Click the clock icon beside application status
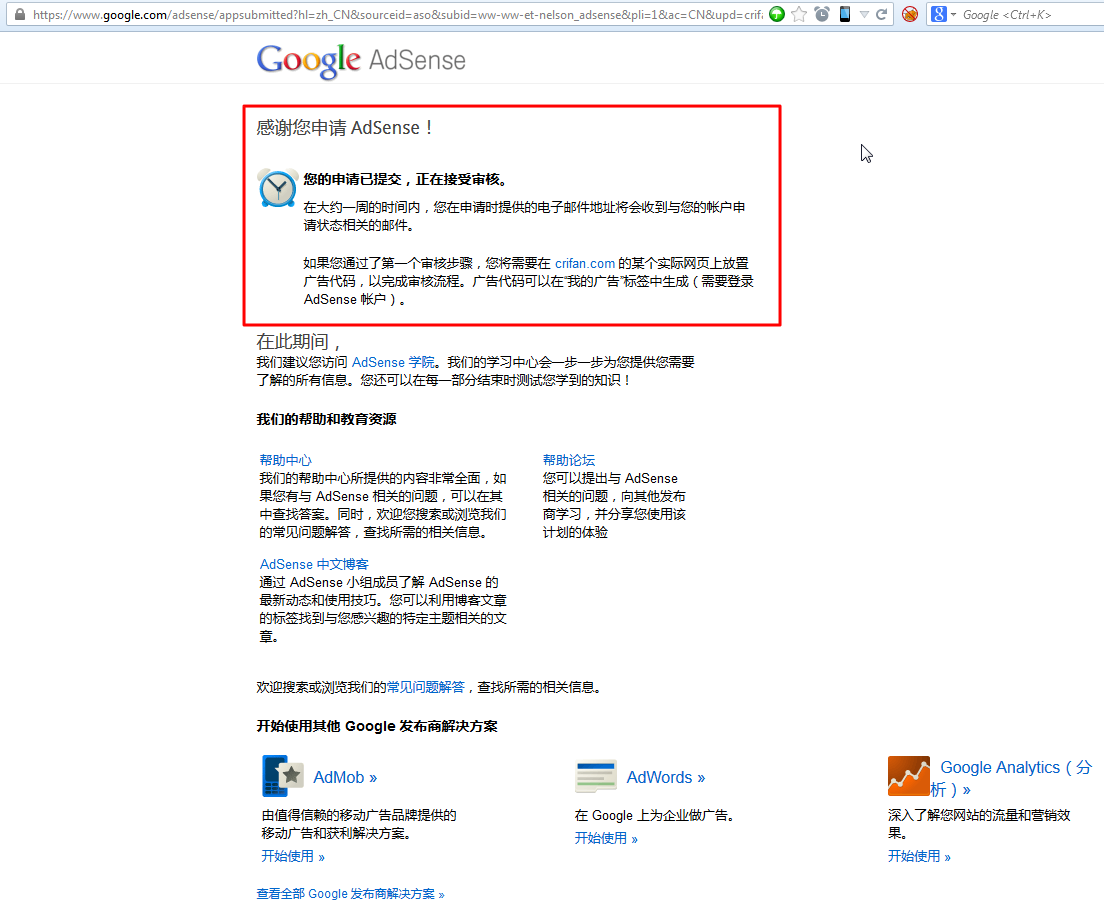The image size is (1104, 910). [277, 188]
